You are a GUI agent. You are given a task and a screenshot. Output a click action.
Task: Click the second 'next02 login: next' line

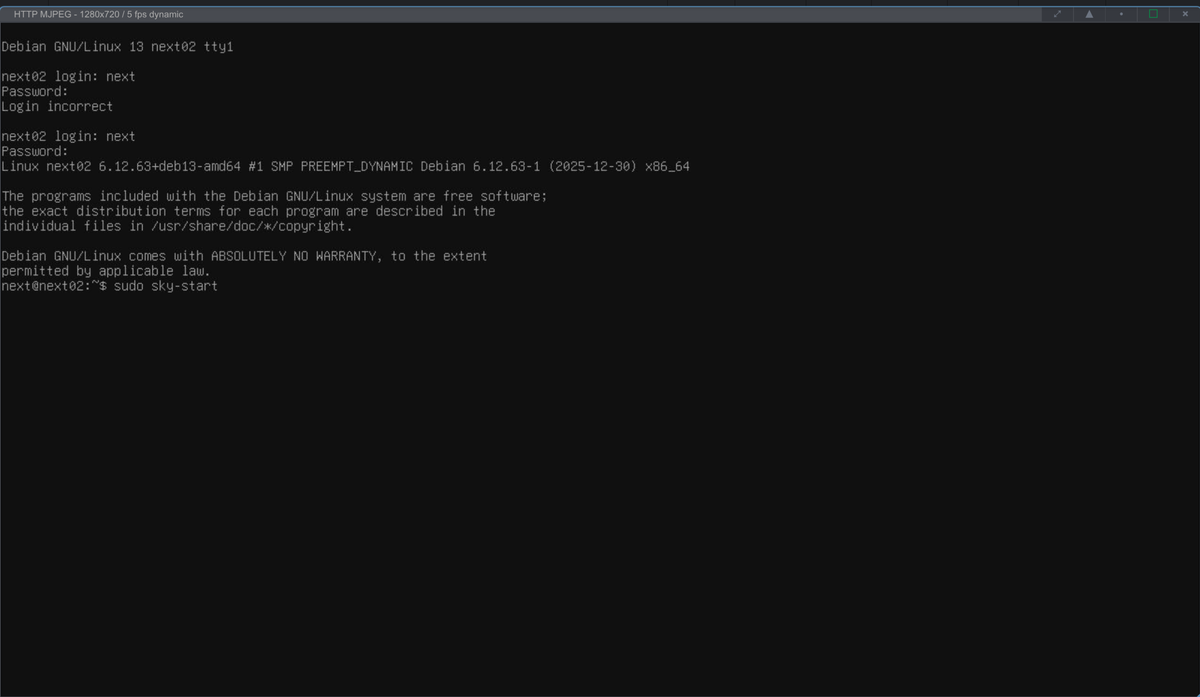(x=68, y=136)
